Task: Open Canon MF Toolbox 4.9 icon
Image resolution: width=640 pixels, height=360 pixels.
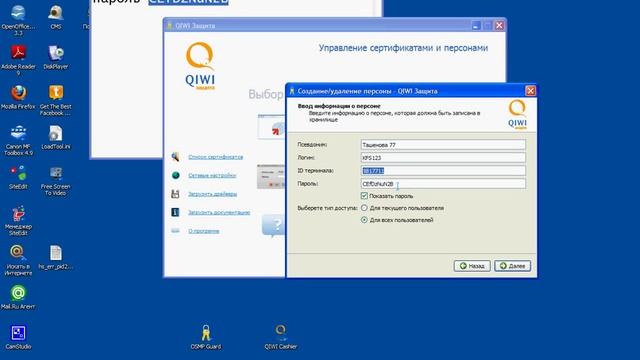Action: click(18, 133)
